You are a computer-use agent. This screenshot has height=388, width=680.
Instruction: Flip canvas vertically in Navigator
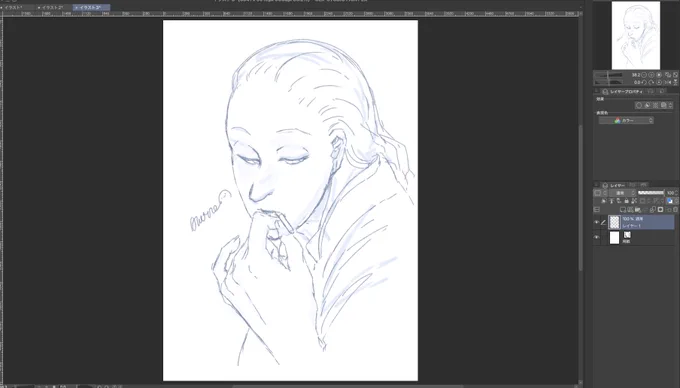coord(675,82)
